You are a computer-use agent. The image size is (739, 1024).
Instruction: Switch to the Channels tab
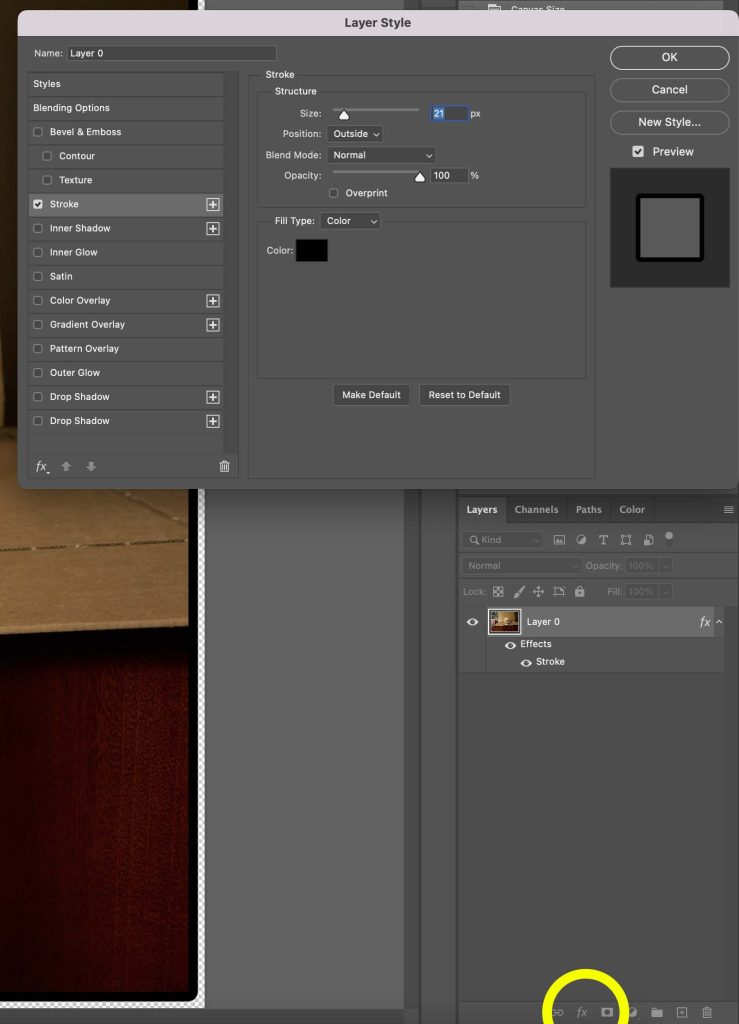coord(536,510)
